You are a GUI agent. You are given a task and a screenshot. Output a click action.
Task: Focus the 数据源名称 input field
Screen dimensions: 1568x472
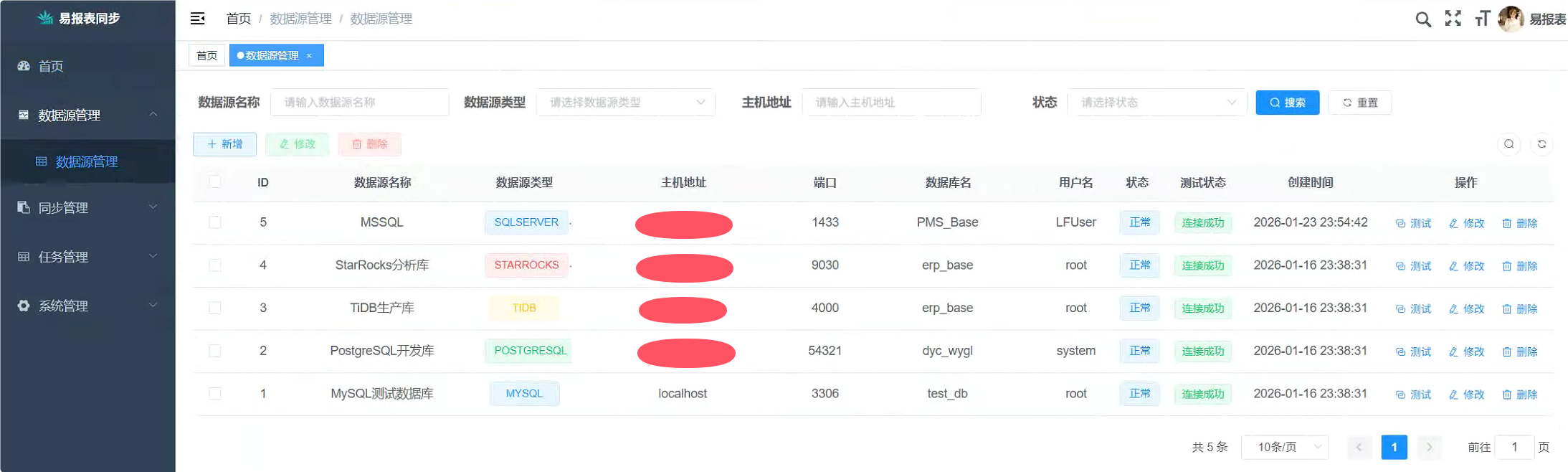pos(360,103)
